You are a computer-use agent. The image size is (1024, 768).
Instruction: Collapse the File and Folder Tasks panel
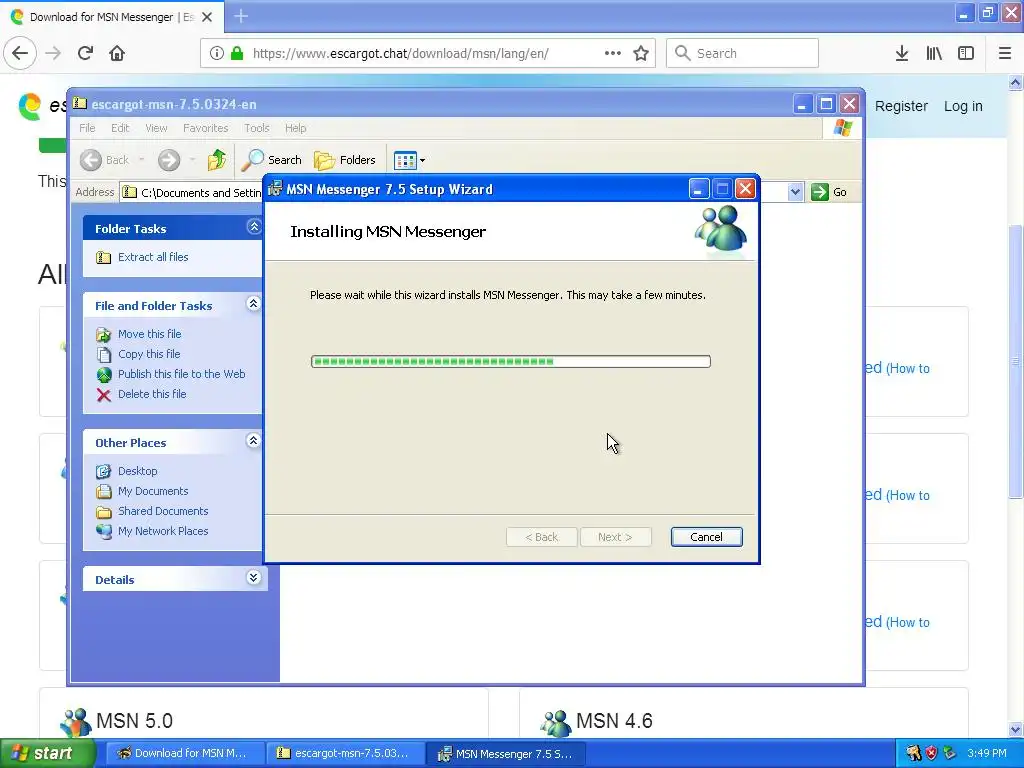(253, 304)
